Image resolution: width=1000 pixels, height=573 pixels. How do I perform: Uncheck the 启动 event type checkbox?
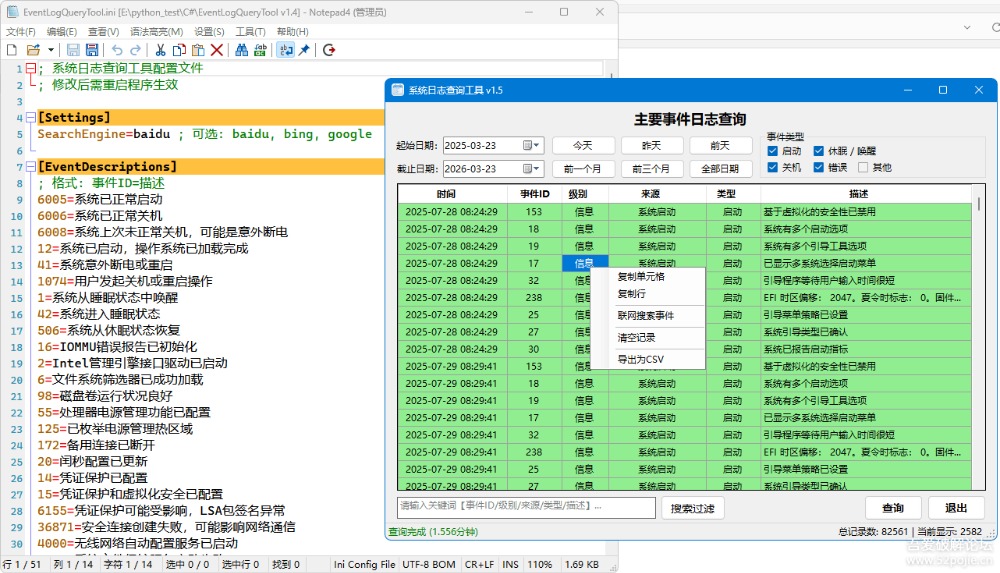pos(772,151)
